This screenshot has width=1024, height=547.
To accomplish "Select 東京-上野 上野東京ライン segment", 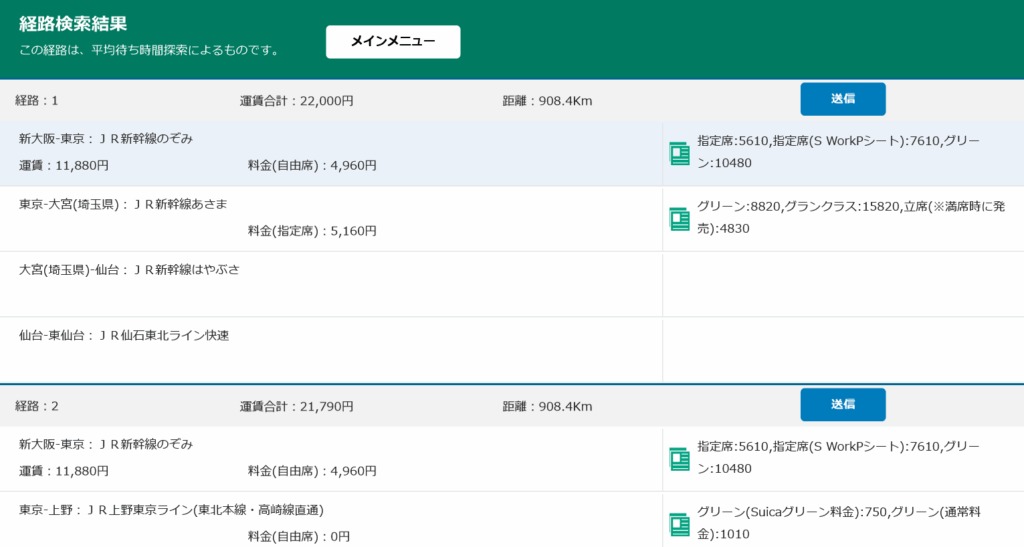I will point(171,510).
